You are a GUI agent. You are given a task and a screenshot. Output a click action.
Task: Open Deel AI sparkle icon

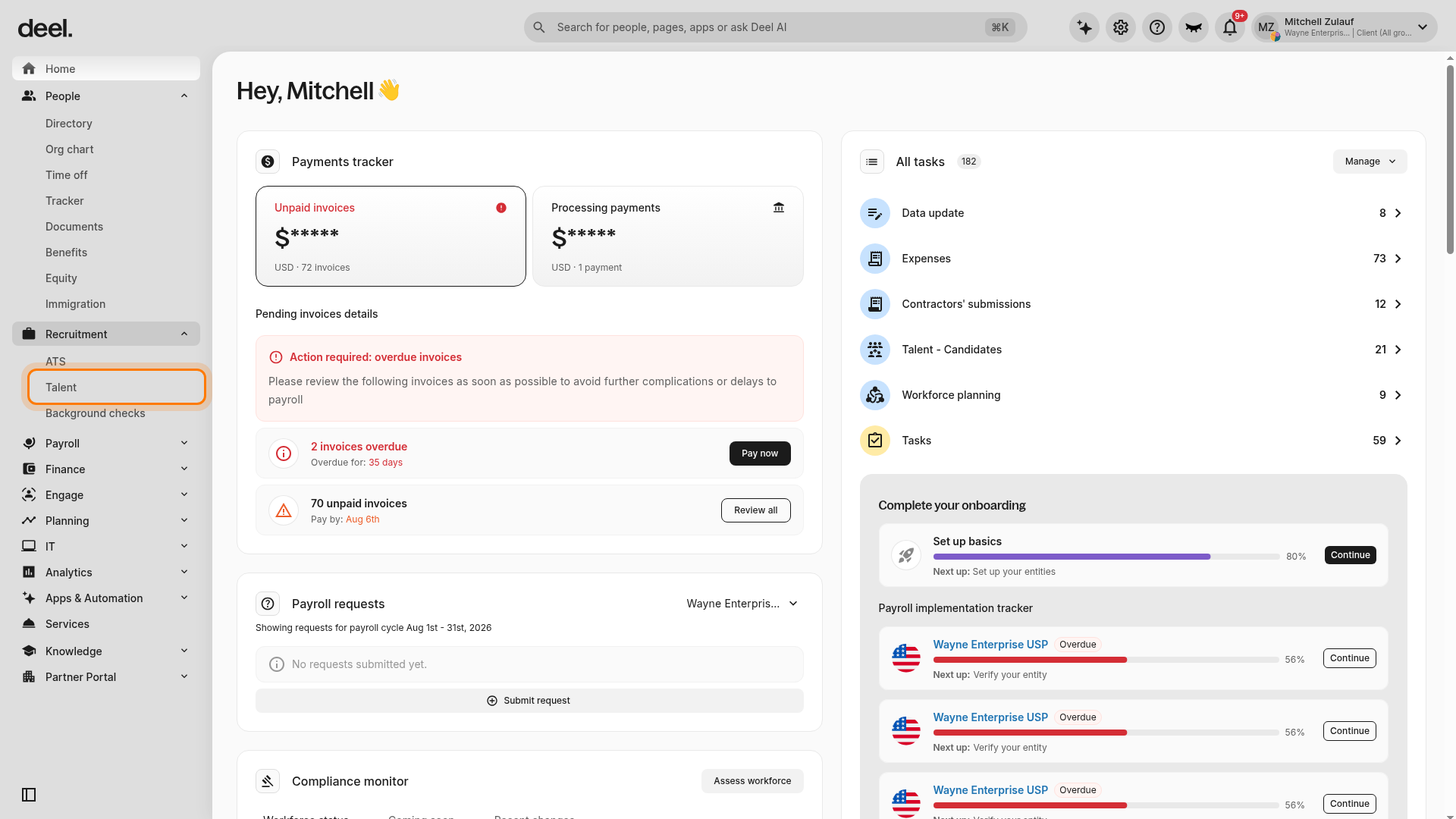click(1084, 27)
